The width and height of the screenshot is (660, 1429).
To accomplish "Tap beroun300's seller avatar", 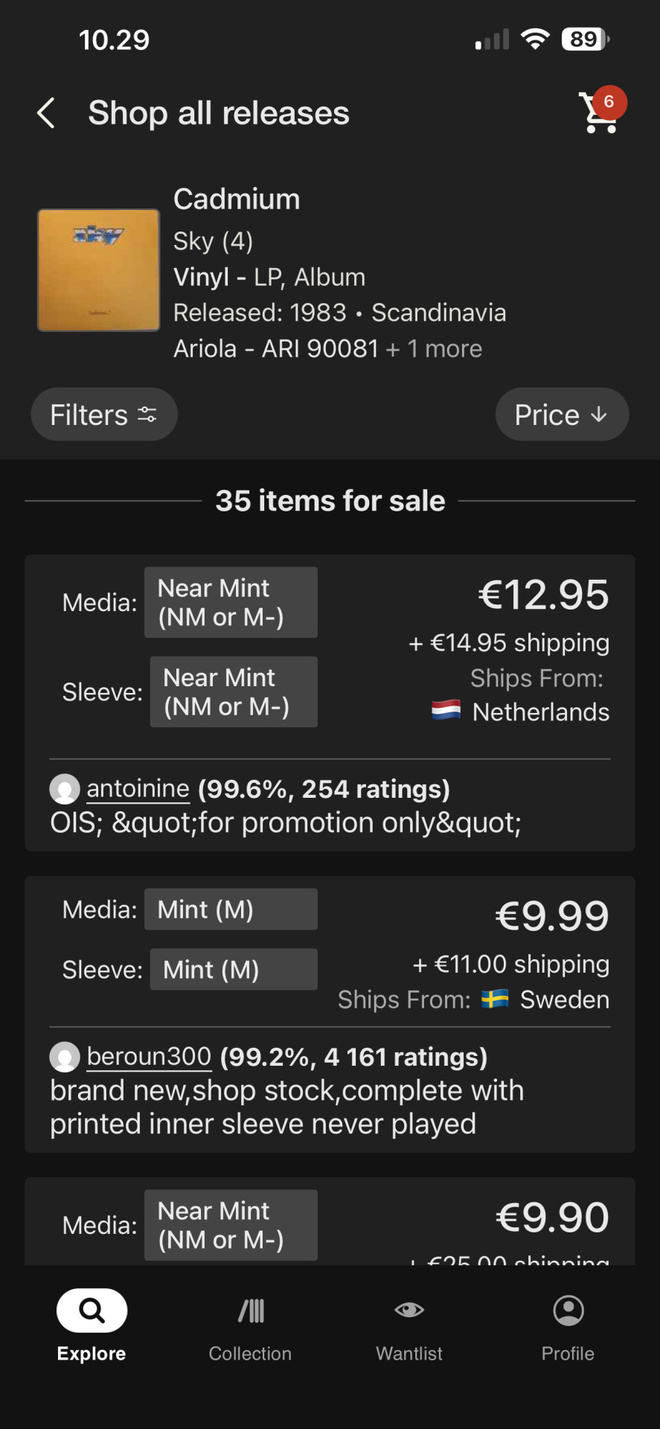I will pos(65,1057).
